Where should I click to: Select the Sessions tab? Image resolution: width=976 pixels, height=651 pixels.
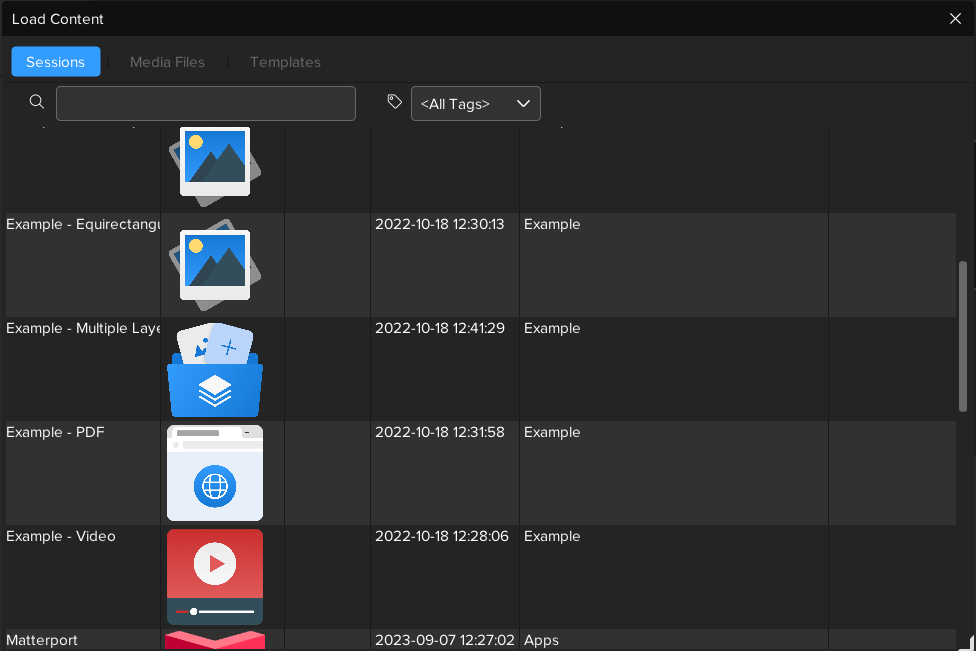56,62
